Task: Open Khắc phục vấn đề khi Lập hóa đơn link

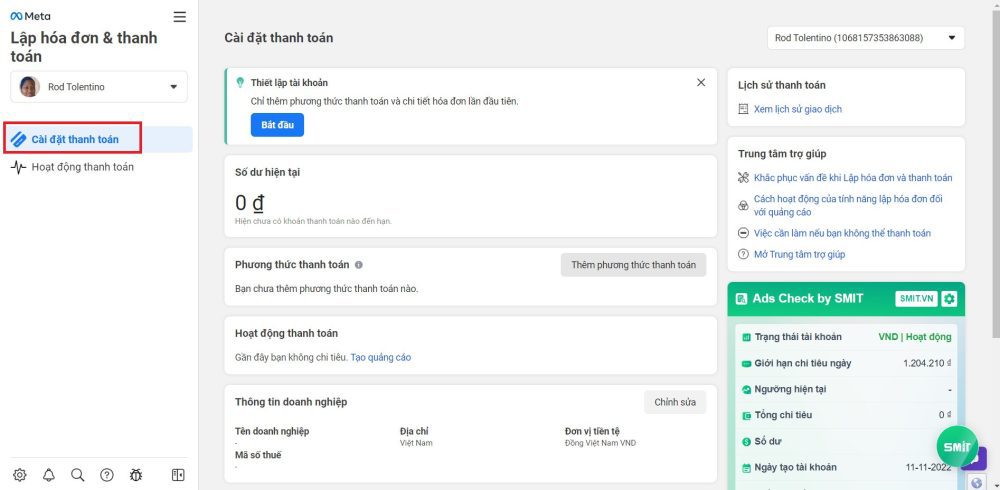Action: 853,177
